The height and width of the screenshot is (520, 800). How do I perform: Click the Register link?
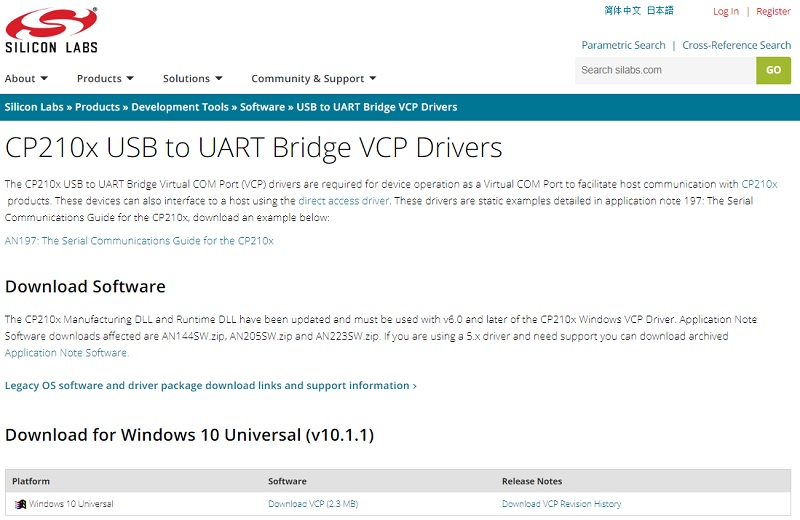click(x=773, y=12)
